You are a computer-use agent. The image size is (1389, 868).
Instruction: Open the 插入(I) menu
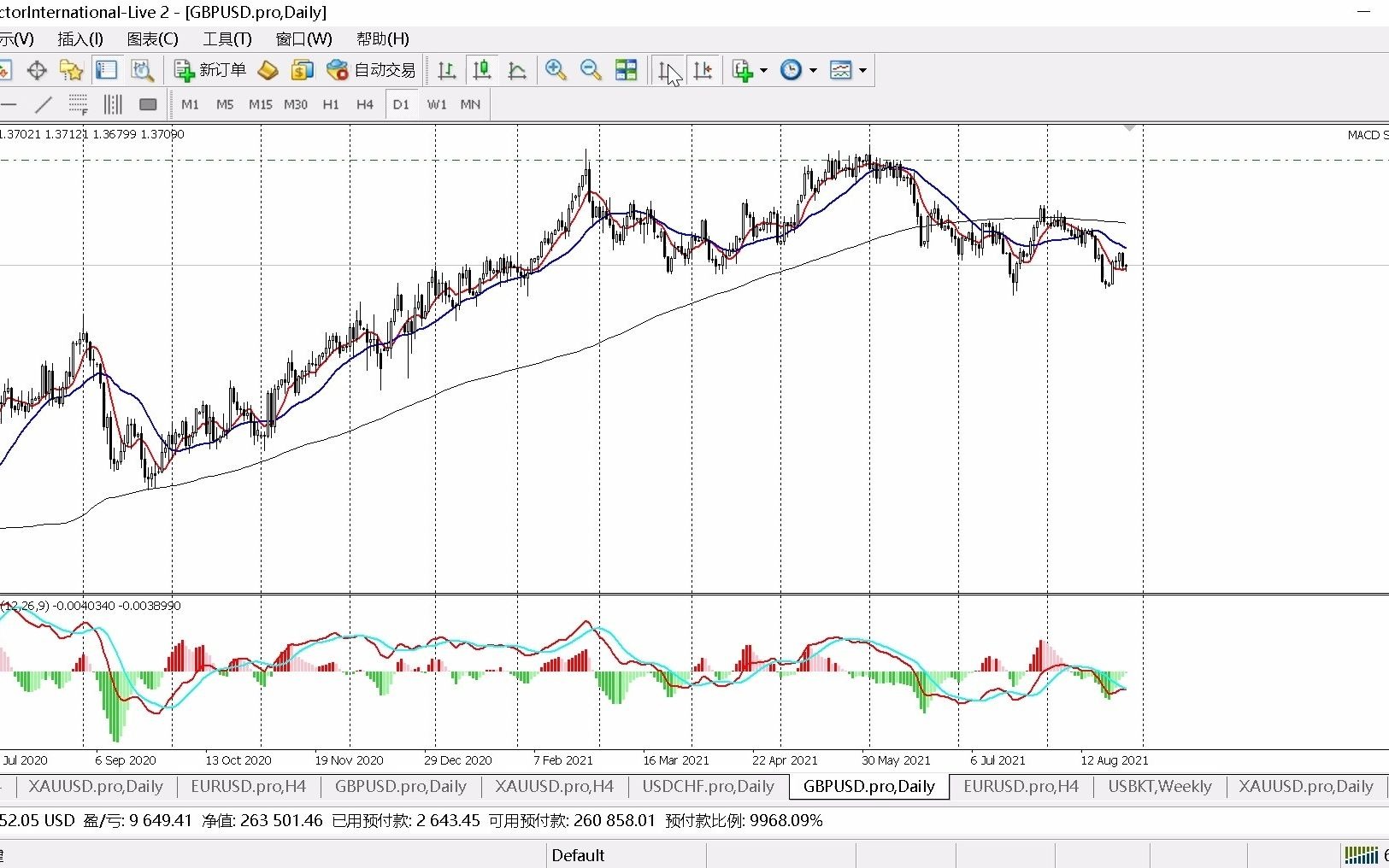(x=80, y=38)
